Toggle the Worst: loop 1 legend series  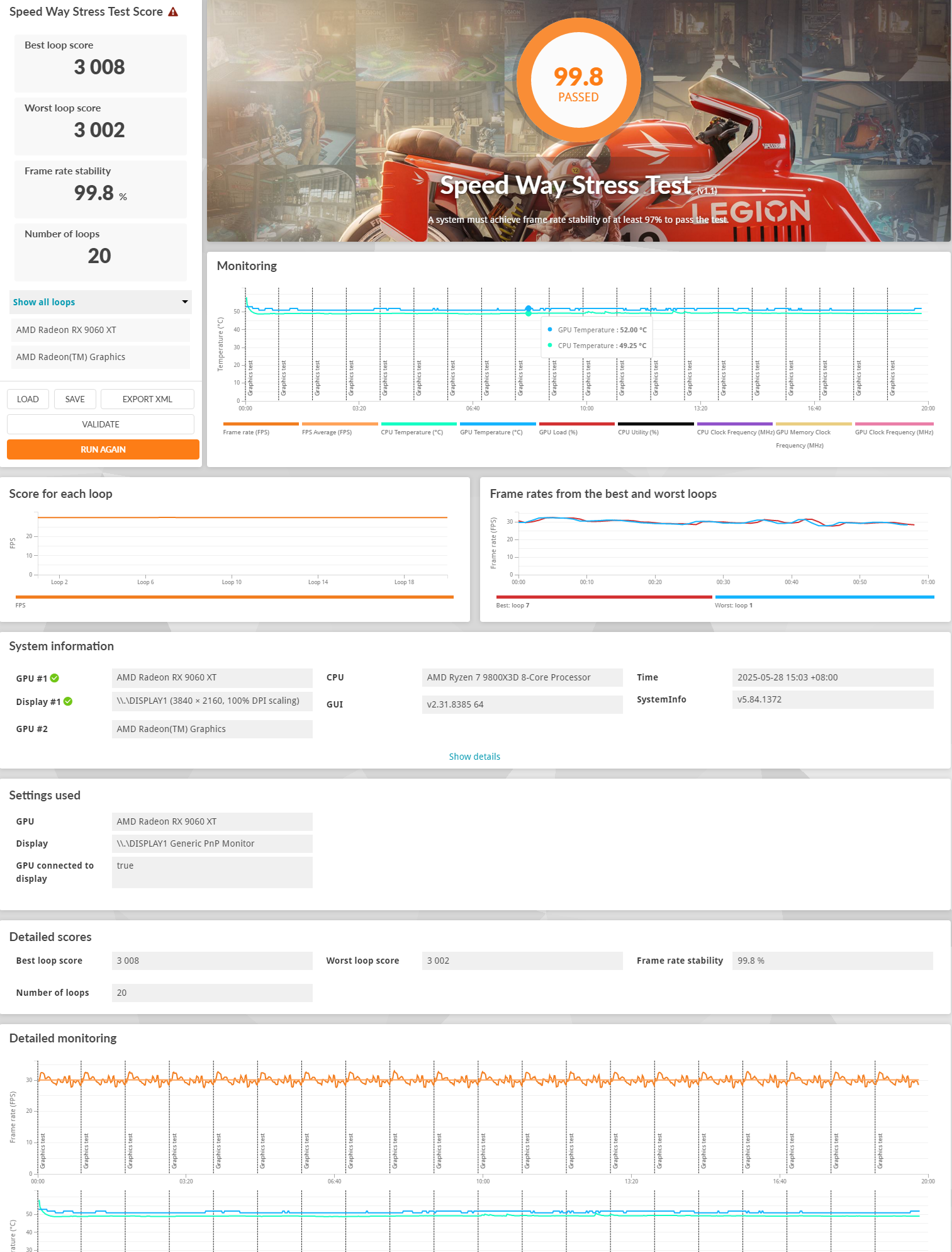824,601
